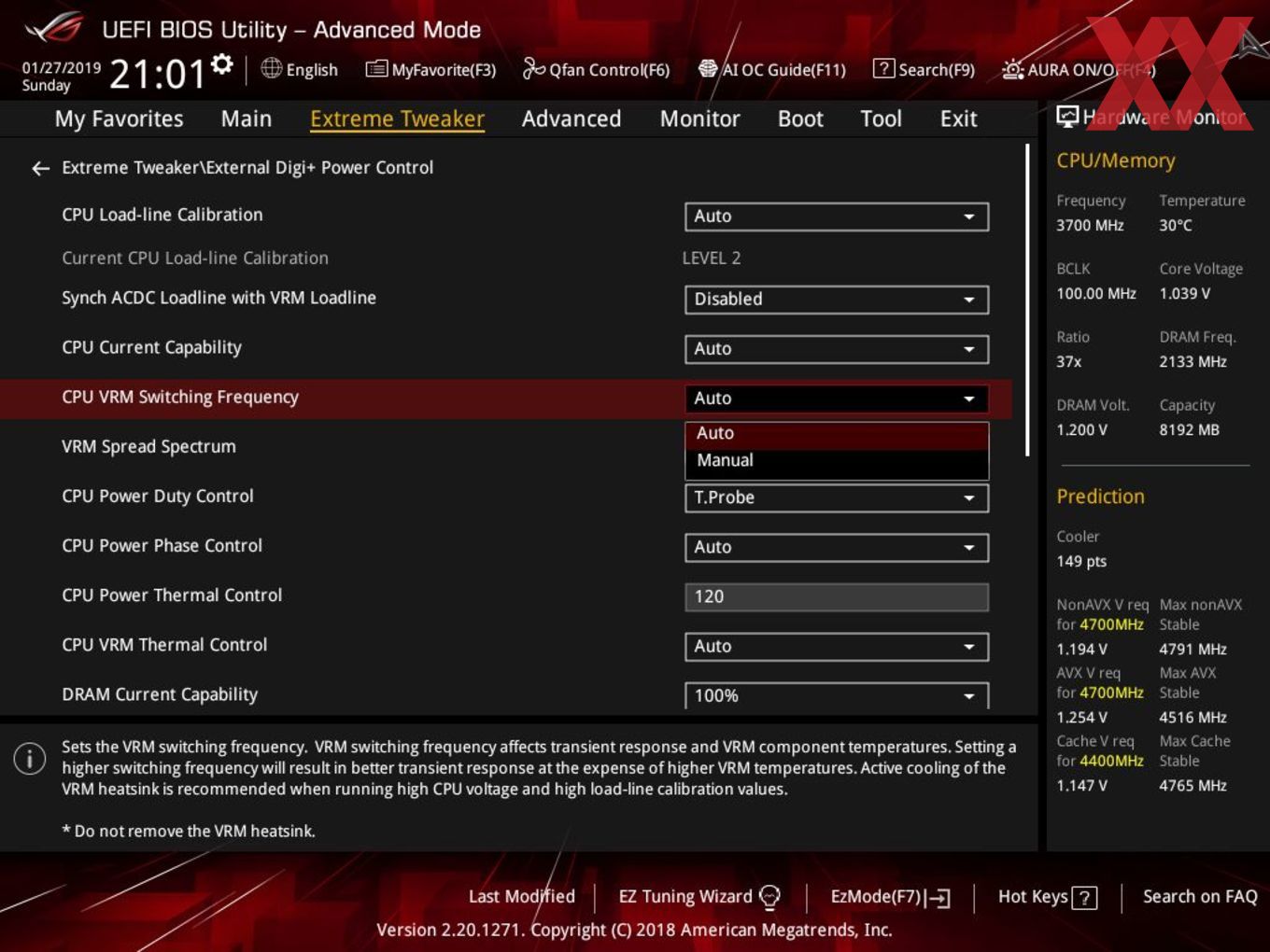Choose Manual in the open dropdown list
This screenshot has width=1270, height=952.
point(837,460)
